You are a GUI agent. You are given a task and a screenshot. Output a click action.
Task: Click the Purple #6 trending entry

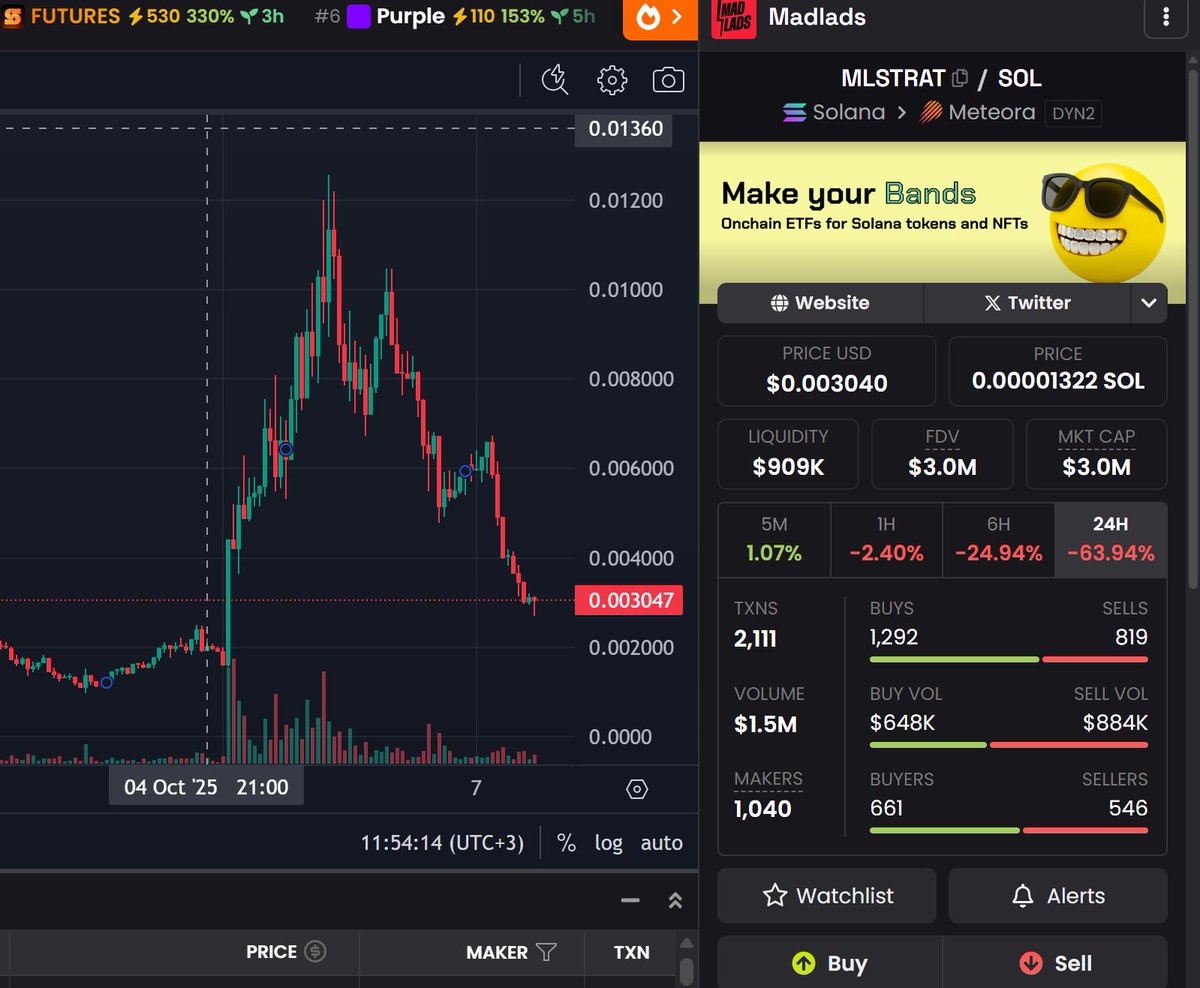(455, 17)
